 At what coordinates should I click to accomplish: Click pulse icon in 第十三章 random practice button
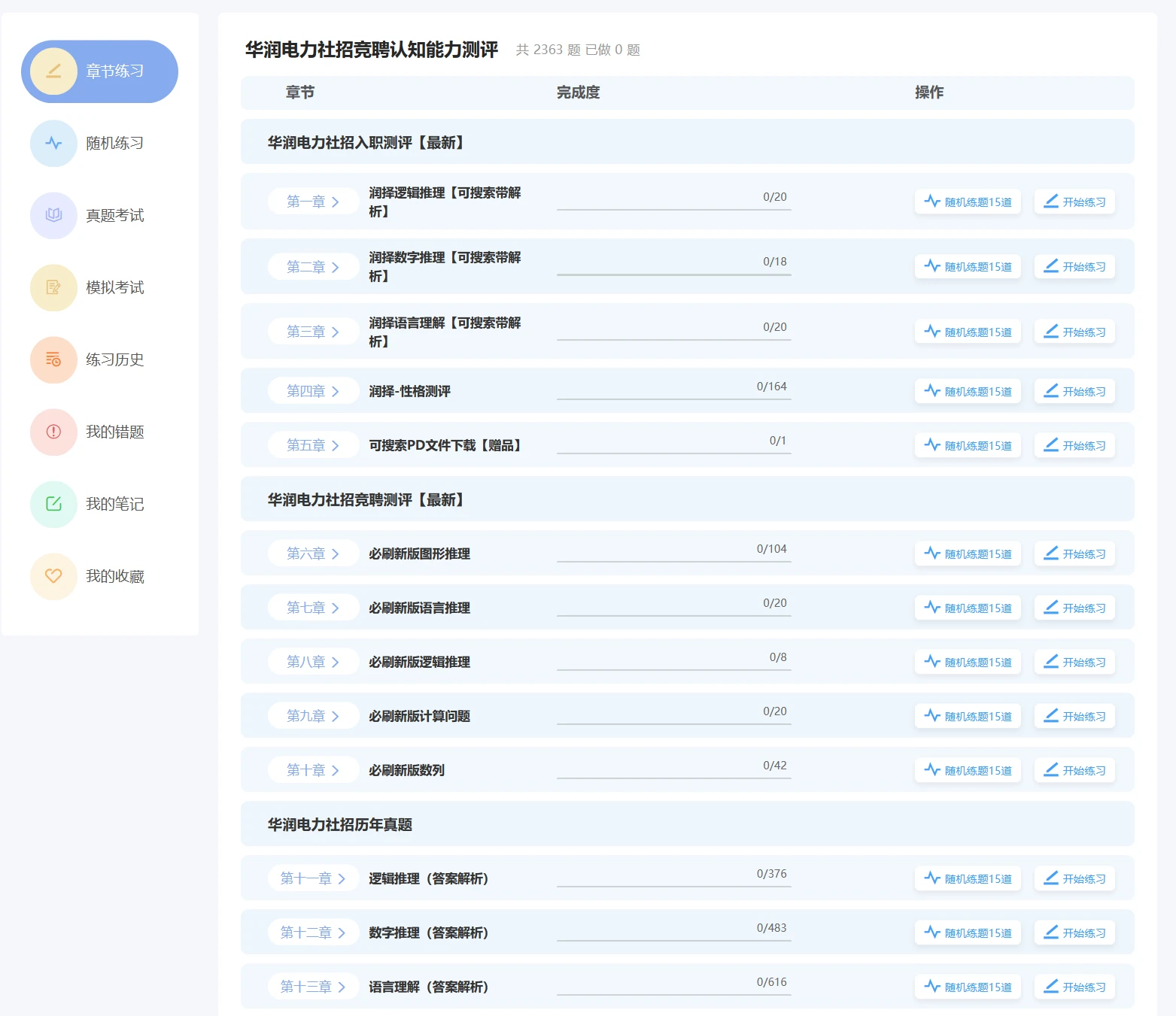pos(932,986)
